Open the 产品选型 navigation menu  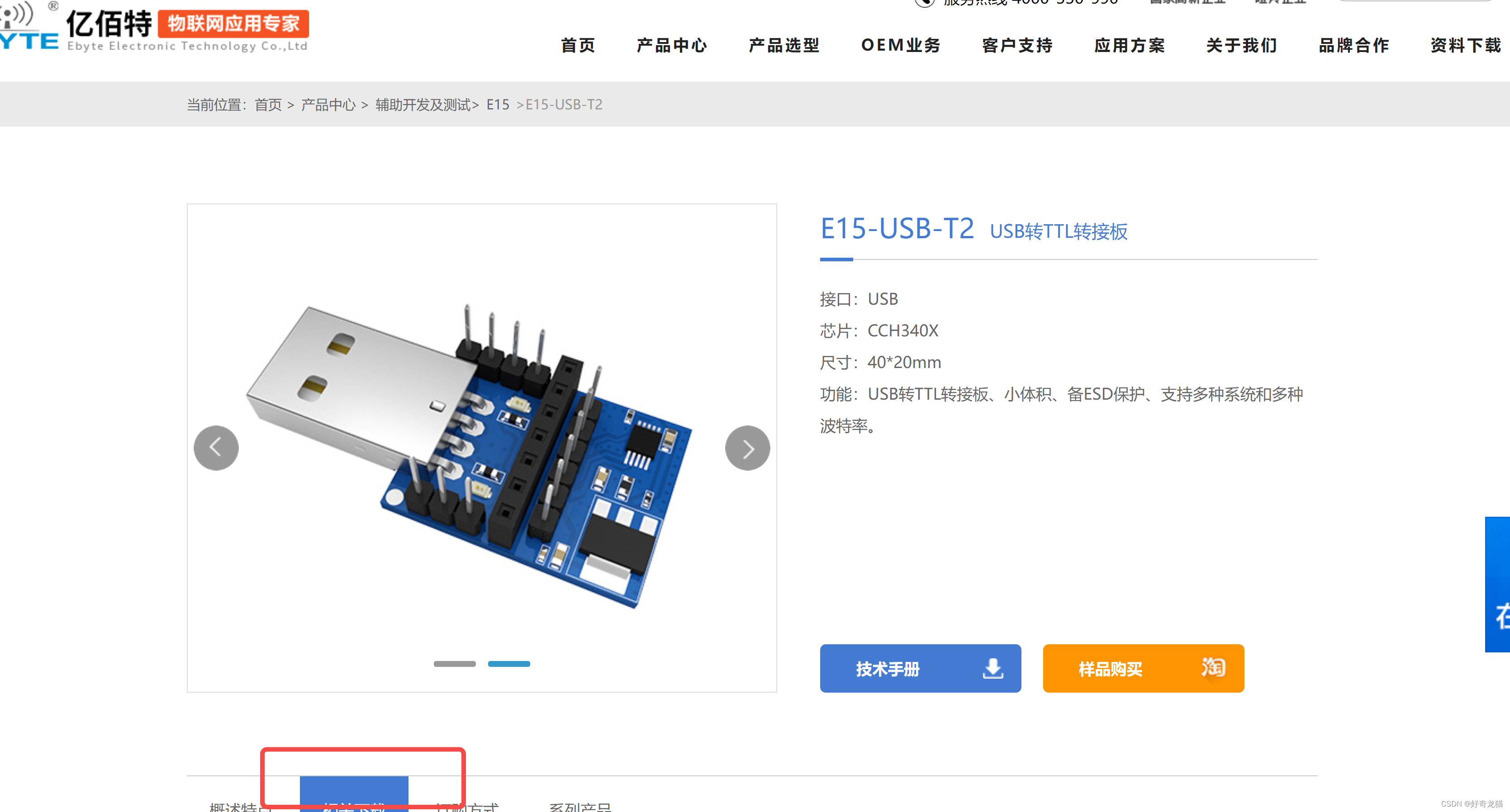point(783,45)
